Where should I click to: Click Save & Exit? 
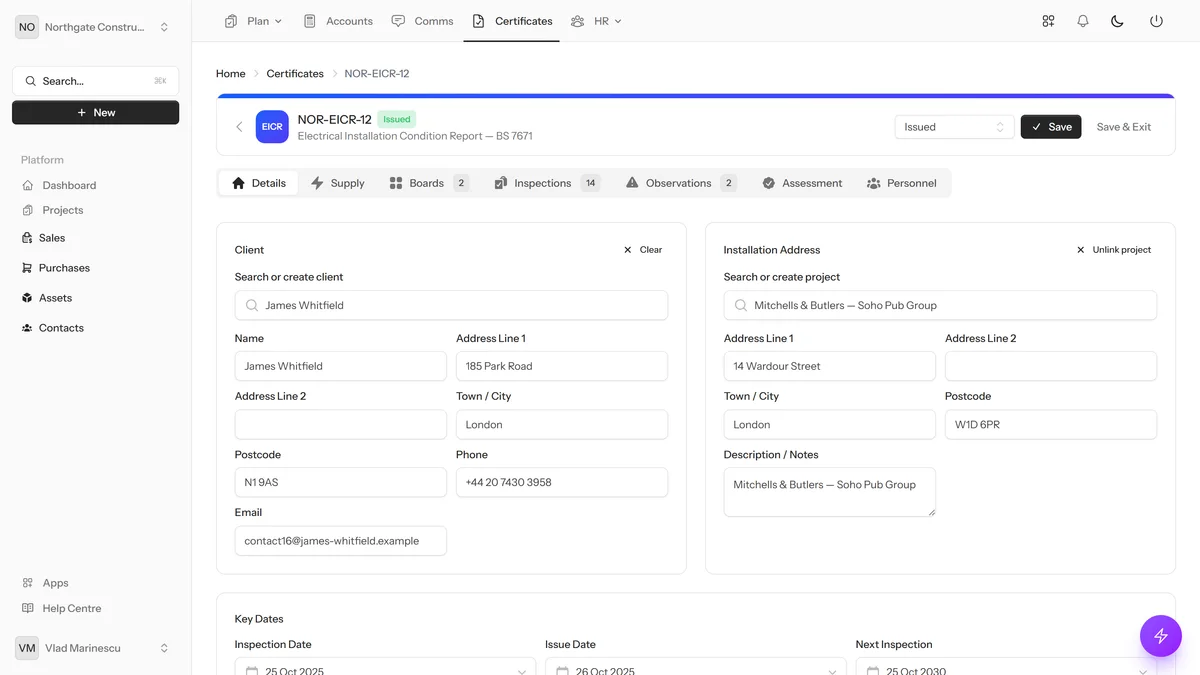(x=1124, y=127)
